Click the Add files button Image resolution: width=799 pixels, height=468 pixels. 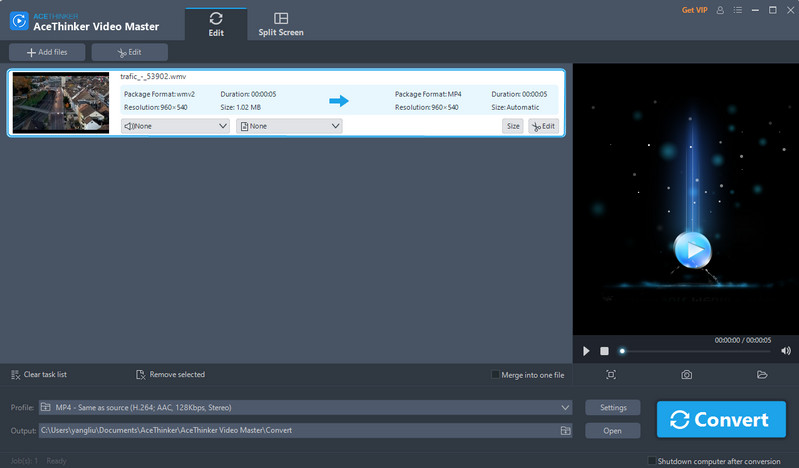pos(47,52)
